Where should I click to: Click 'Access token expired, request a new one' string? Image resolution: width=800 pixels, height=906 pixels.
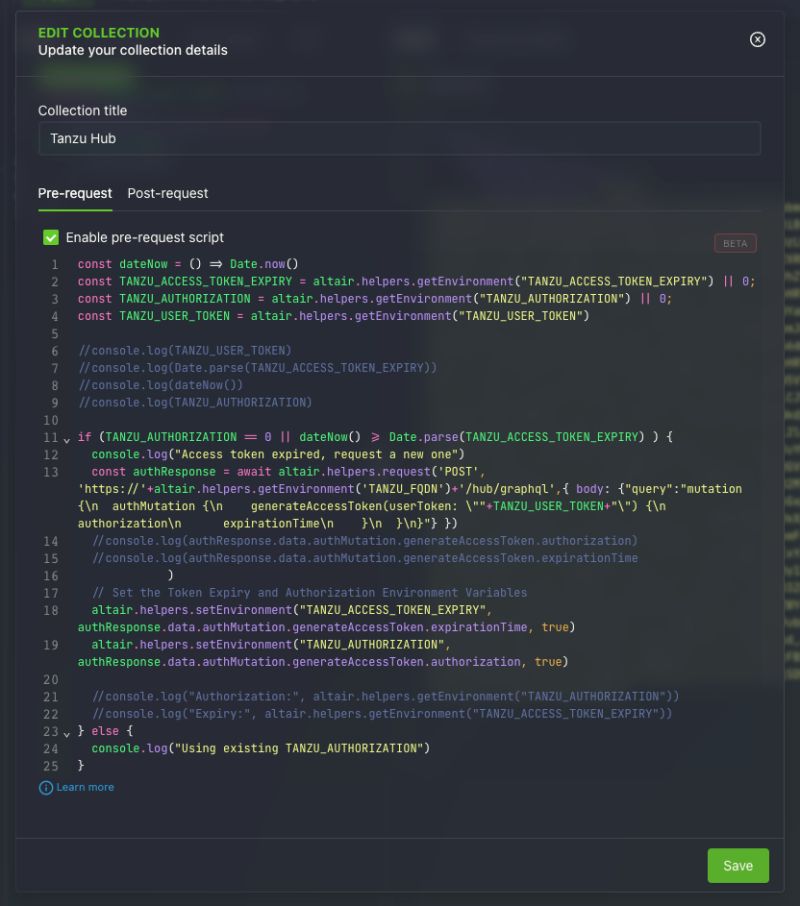pyautogui.click(x=317, y=454)
